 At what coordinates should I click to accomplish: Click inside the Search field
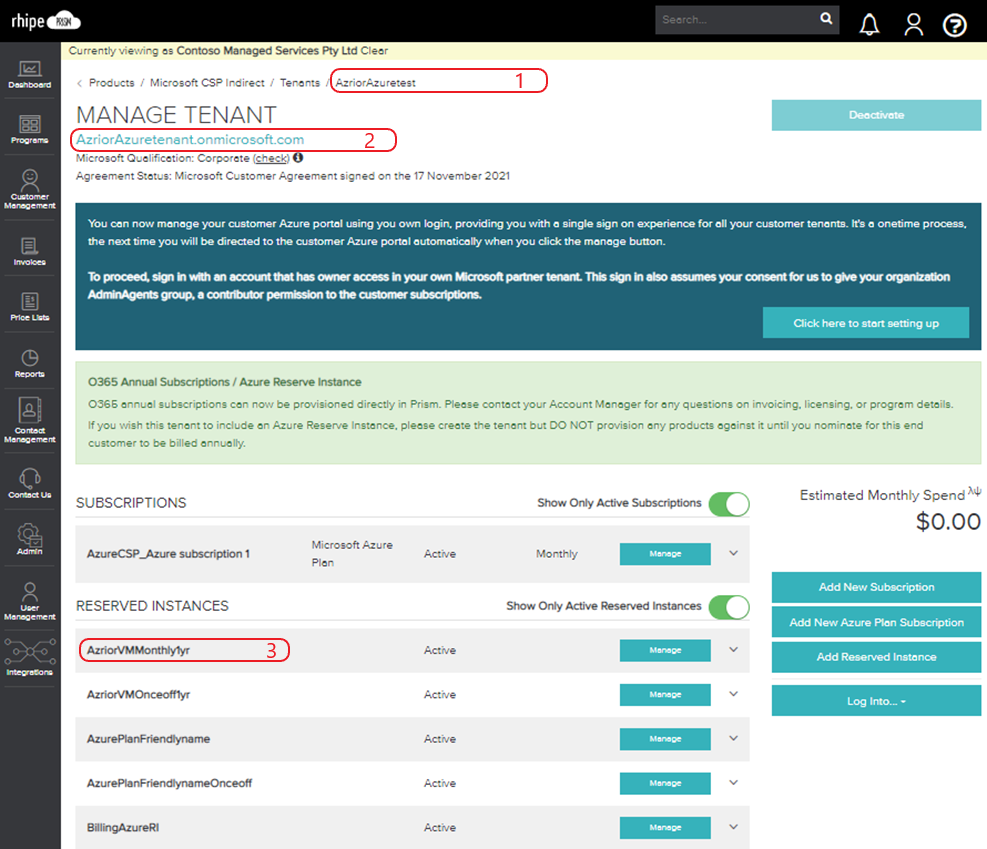click(740, 19)
